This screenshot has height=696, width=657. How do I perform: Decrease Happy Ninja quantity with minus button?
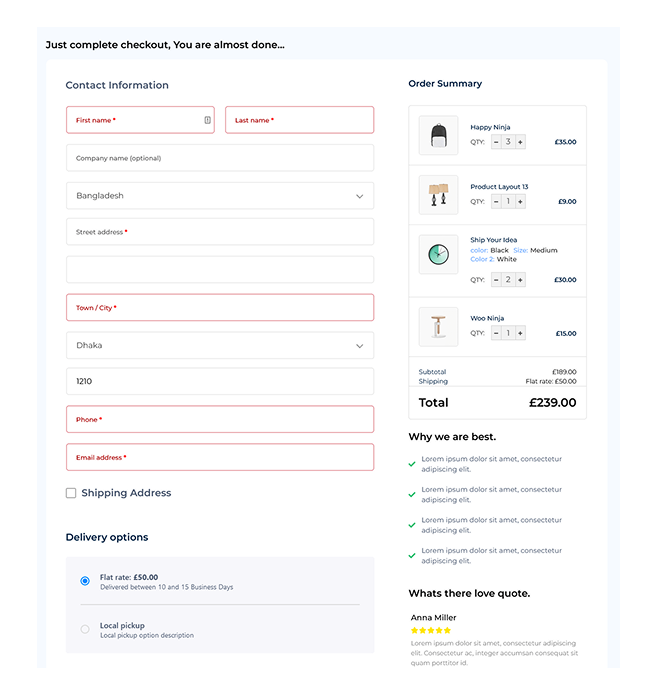pos(496,142)
